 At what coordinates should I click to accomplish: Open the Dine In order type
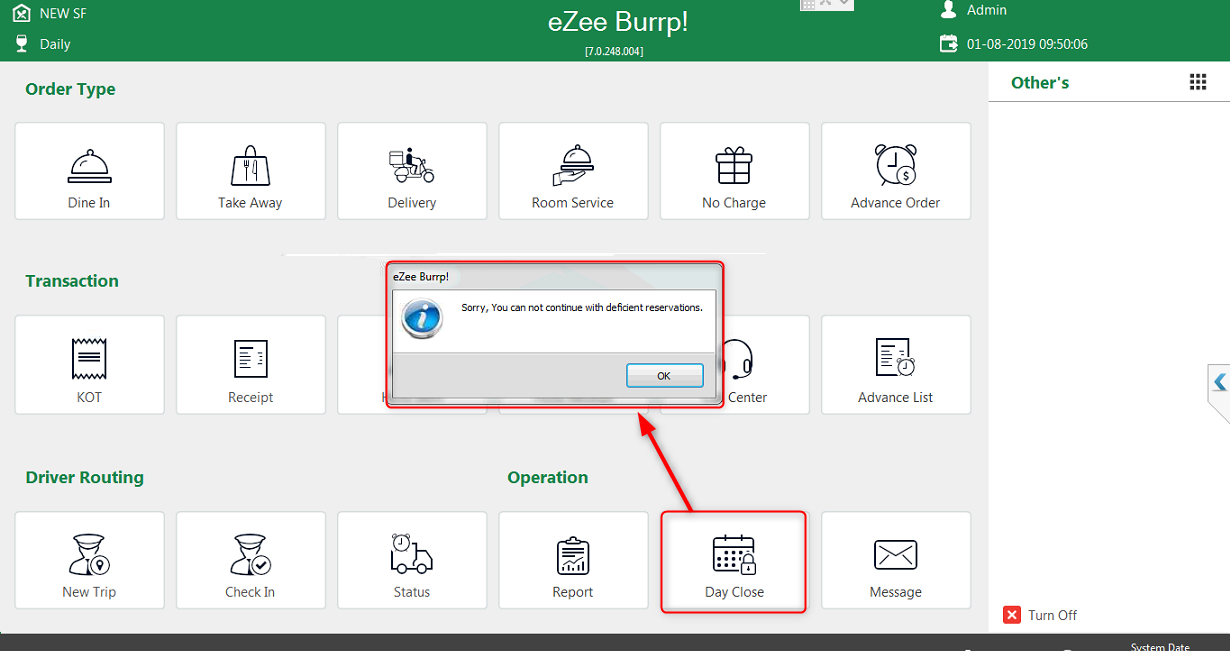(89, 171)
